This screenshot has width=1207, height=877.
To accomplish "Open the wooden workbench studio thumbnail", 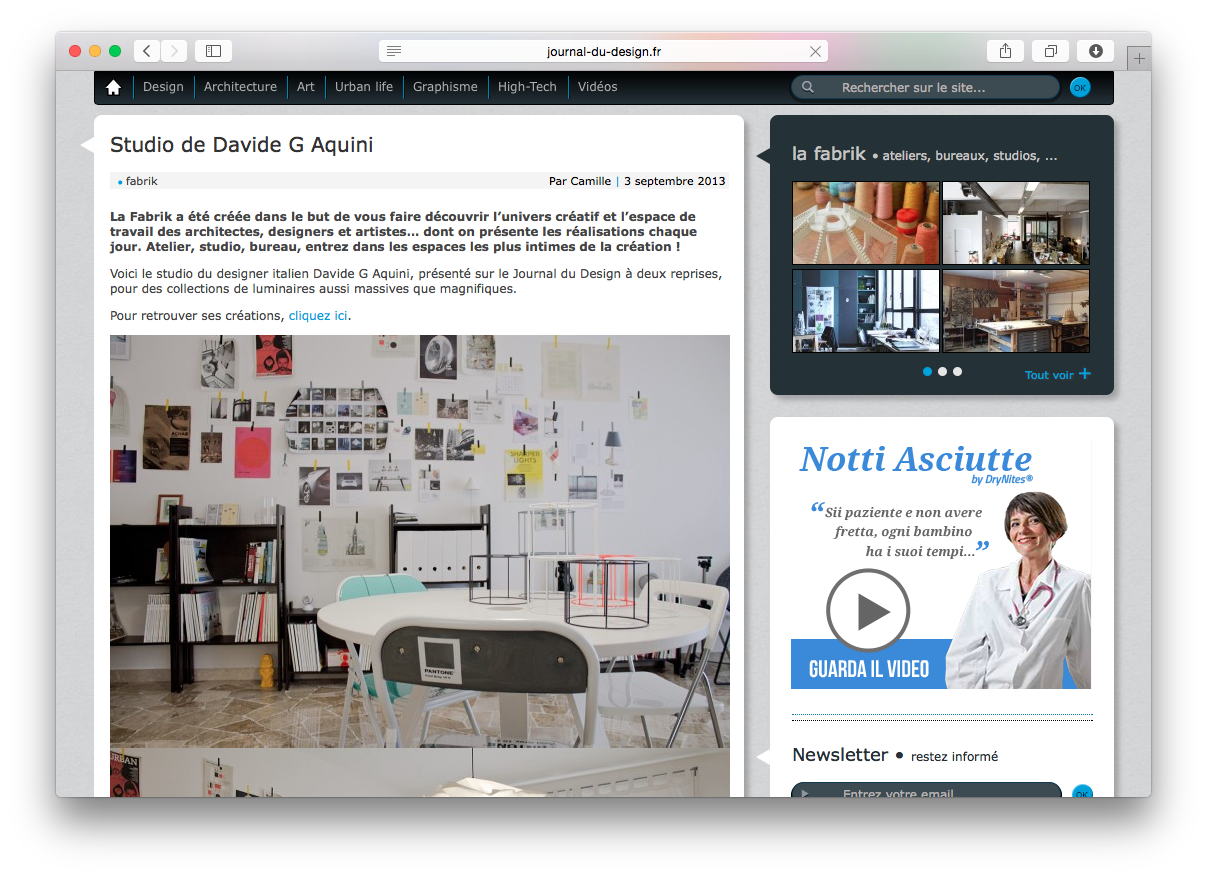I will click(1016, 311).
